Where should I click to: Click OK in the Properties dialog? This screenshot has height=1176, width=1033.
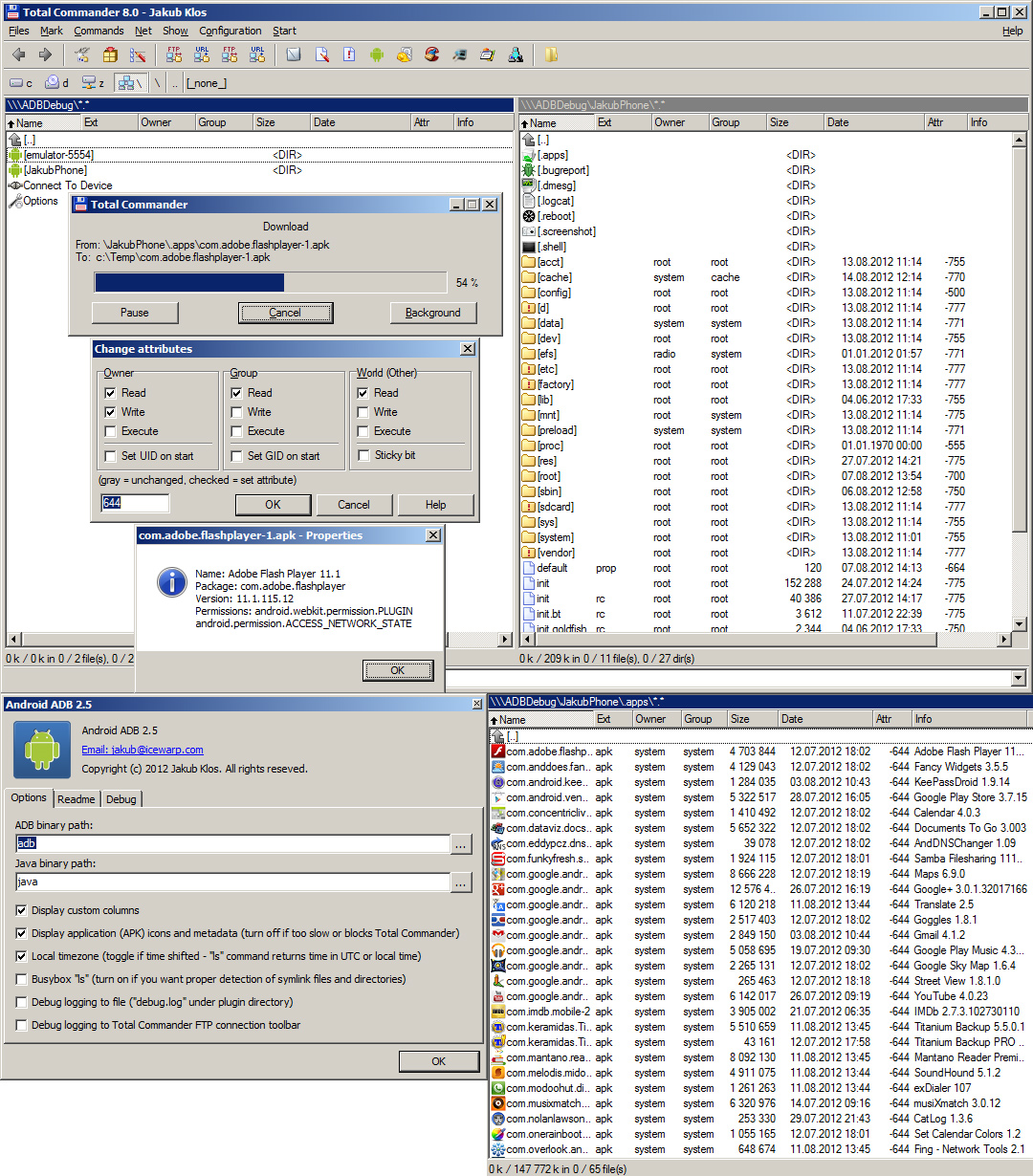click(x=398, y=670)
